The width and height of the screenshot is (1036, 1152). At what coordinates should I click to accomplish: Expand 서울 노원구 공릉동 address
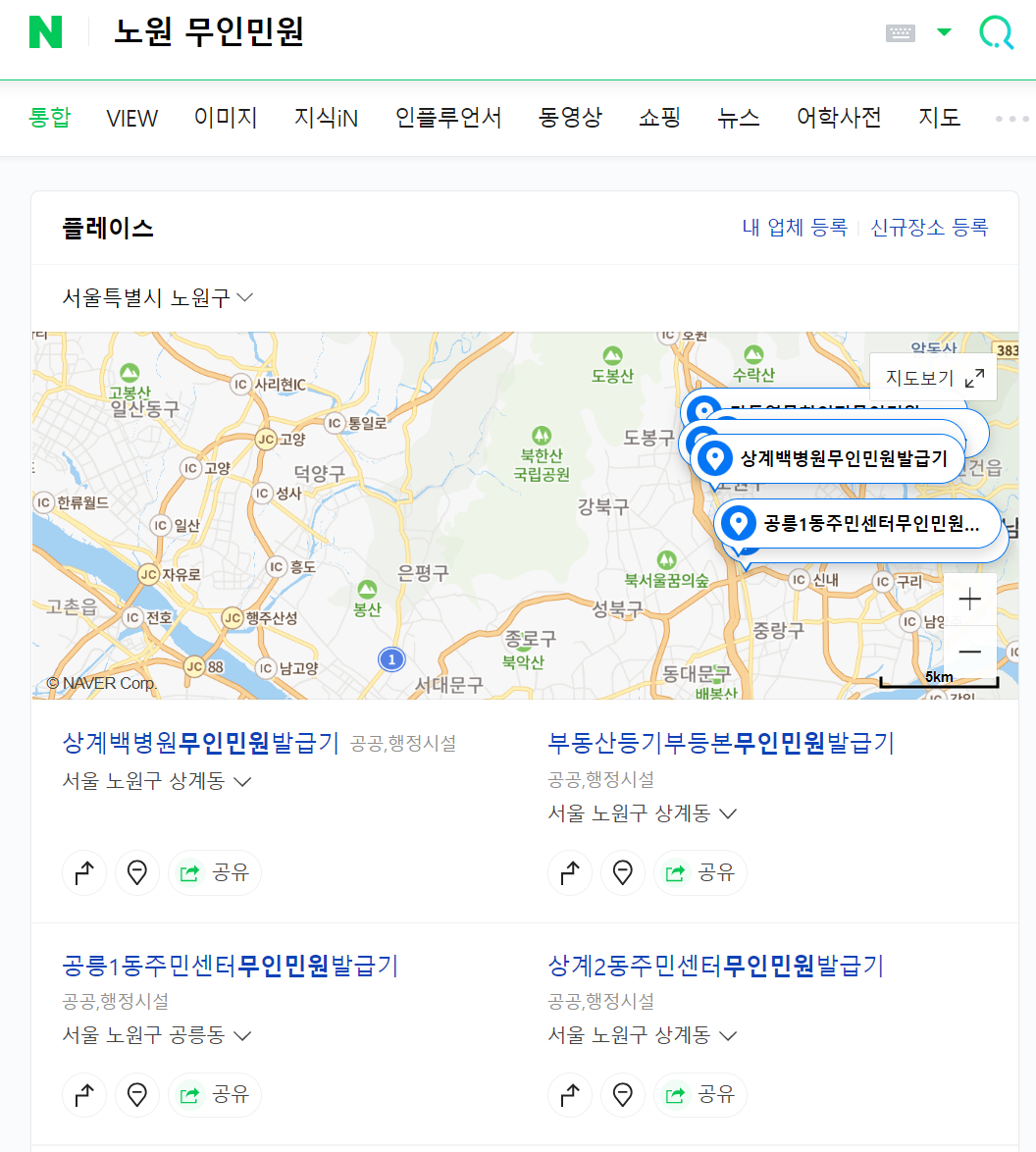(157, 1035)
